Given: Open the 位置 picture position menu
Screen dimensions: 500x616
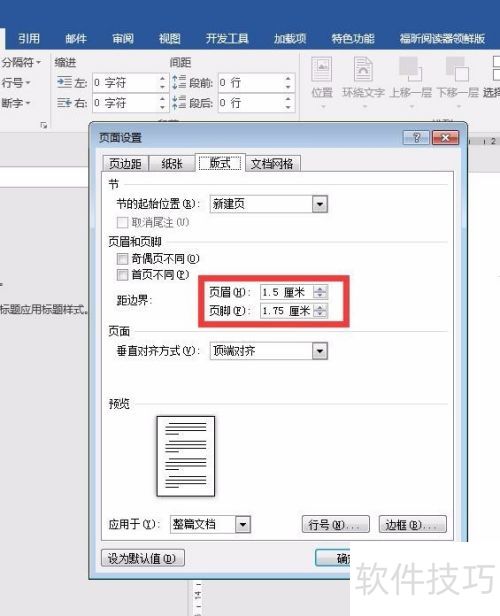Looking at the screenshot, I should tap(322, 82).
